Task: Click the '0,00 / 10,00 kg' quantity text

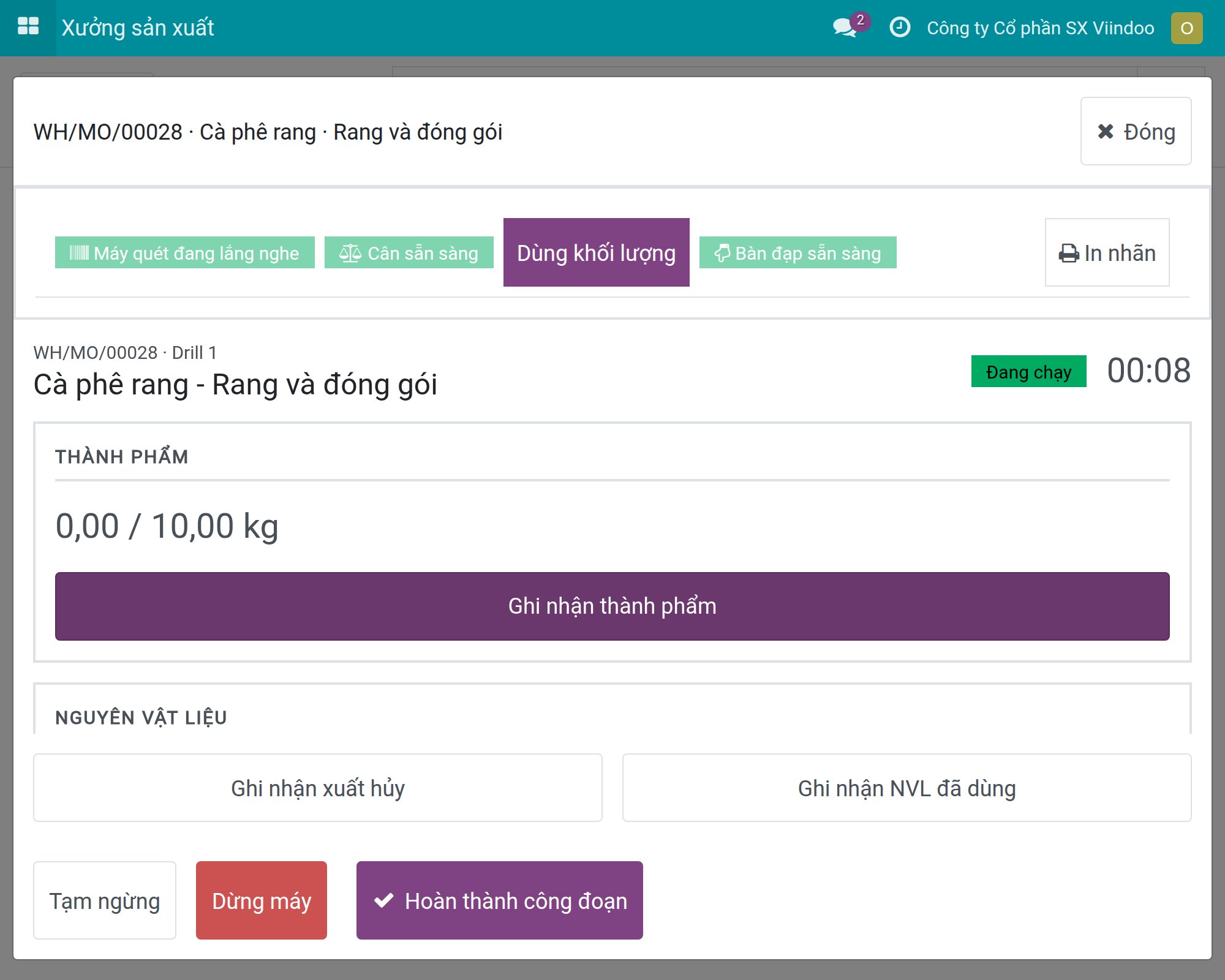Action: coord(167,527)
